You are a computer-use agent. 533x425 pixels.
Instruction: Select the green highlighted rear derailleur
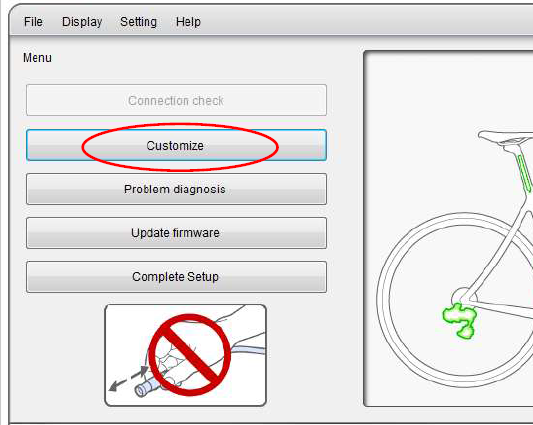pos(460,320)
